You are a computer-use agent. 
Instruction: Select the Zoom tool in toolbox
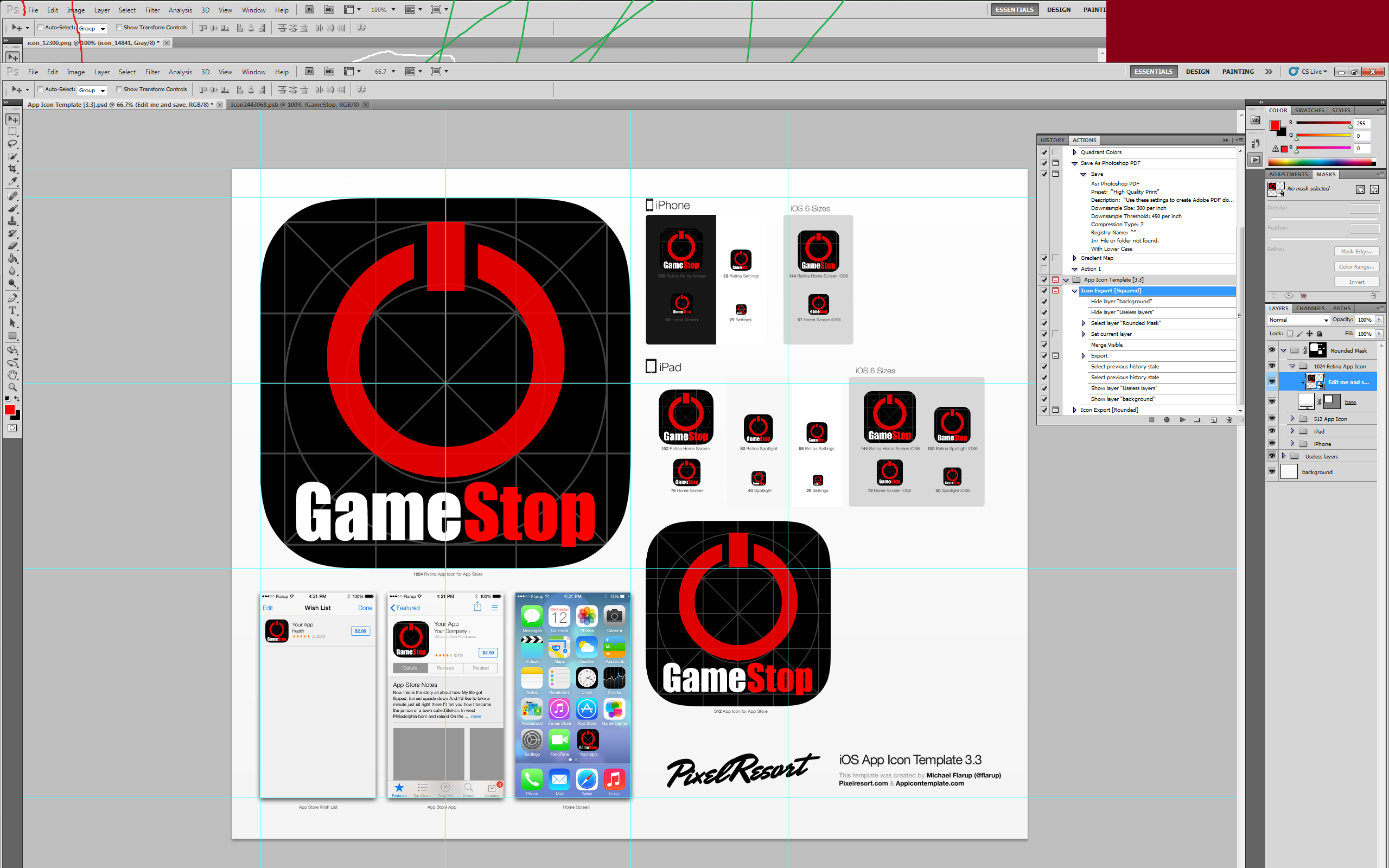pyautogui.click(x=12, y=387)
